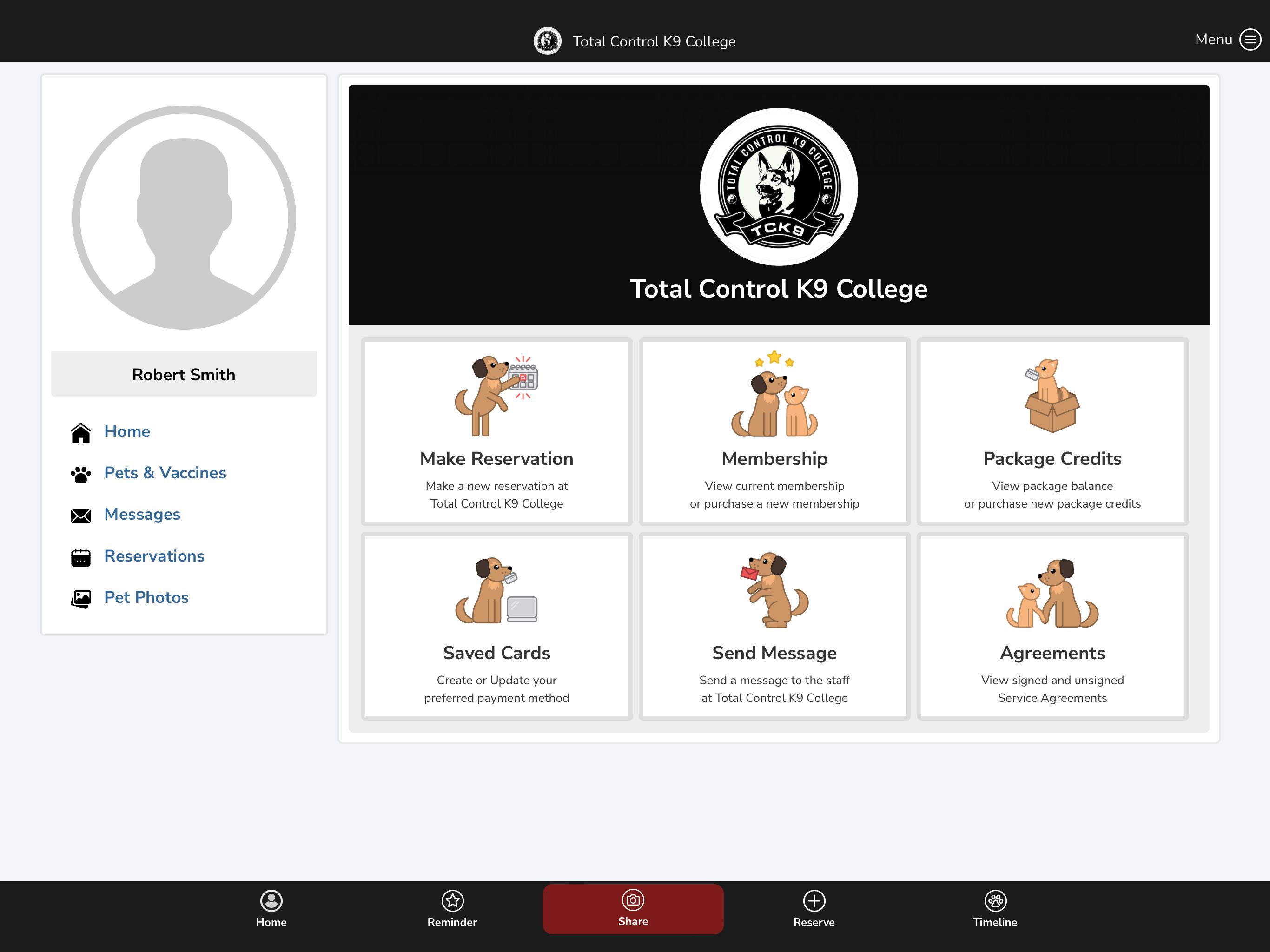This screenshot has height=952, width=1270.
Task: Select the Agreements card title
Action: pyautogui.click(x=1052, y=653)
